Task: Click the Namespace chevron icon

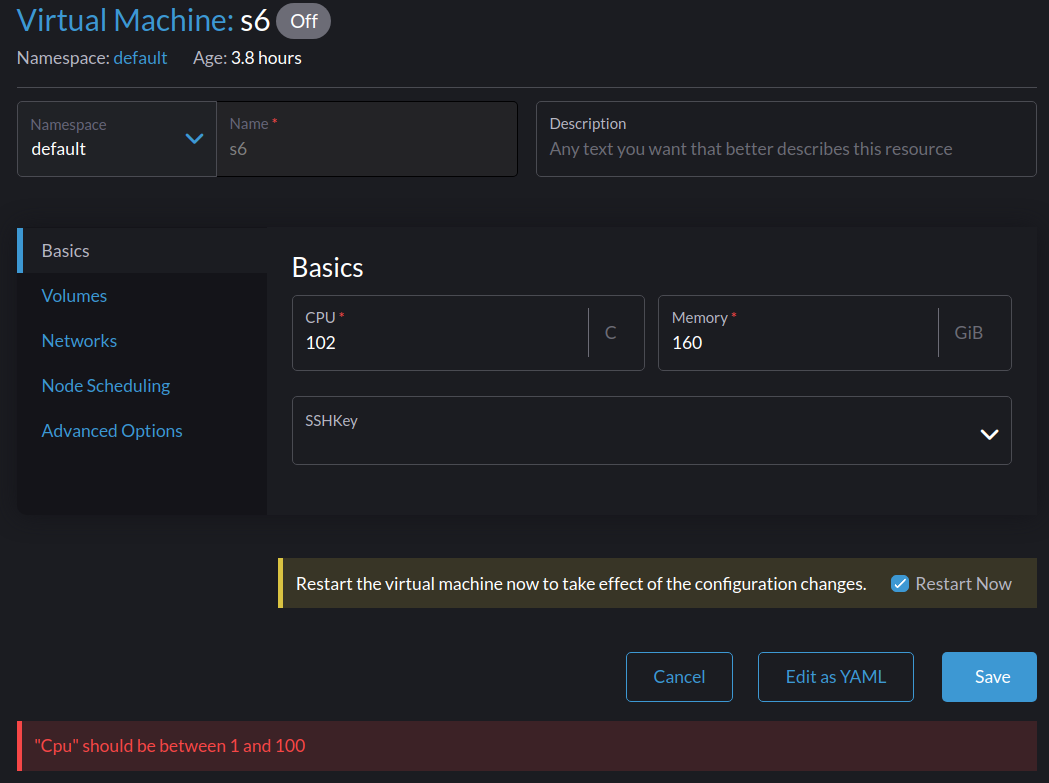Action: [x=194, y=139]
